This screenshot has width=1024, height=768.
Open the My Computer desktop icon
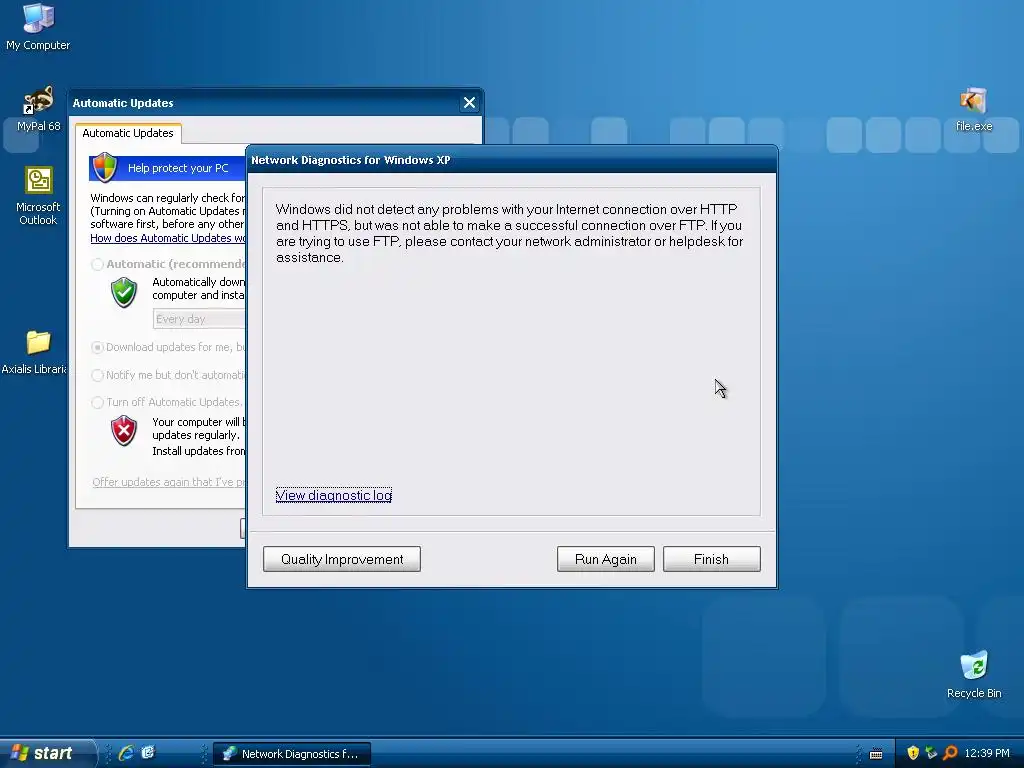tap(38, 26)
